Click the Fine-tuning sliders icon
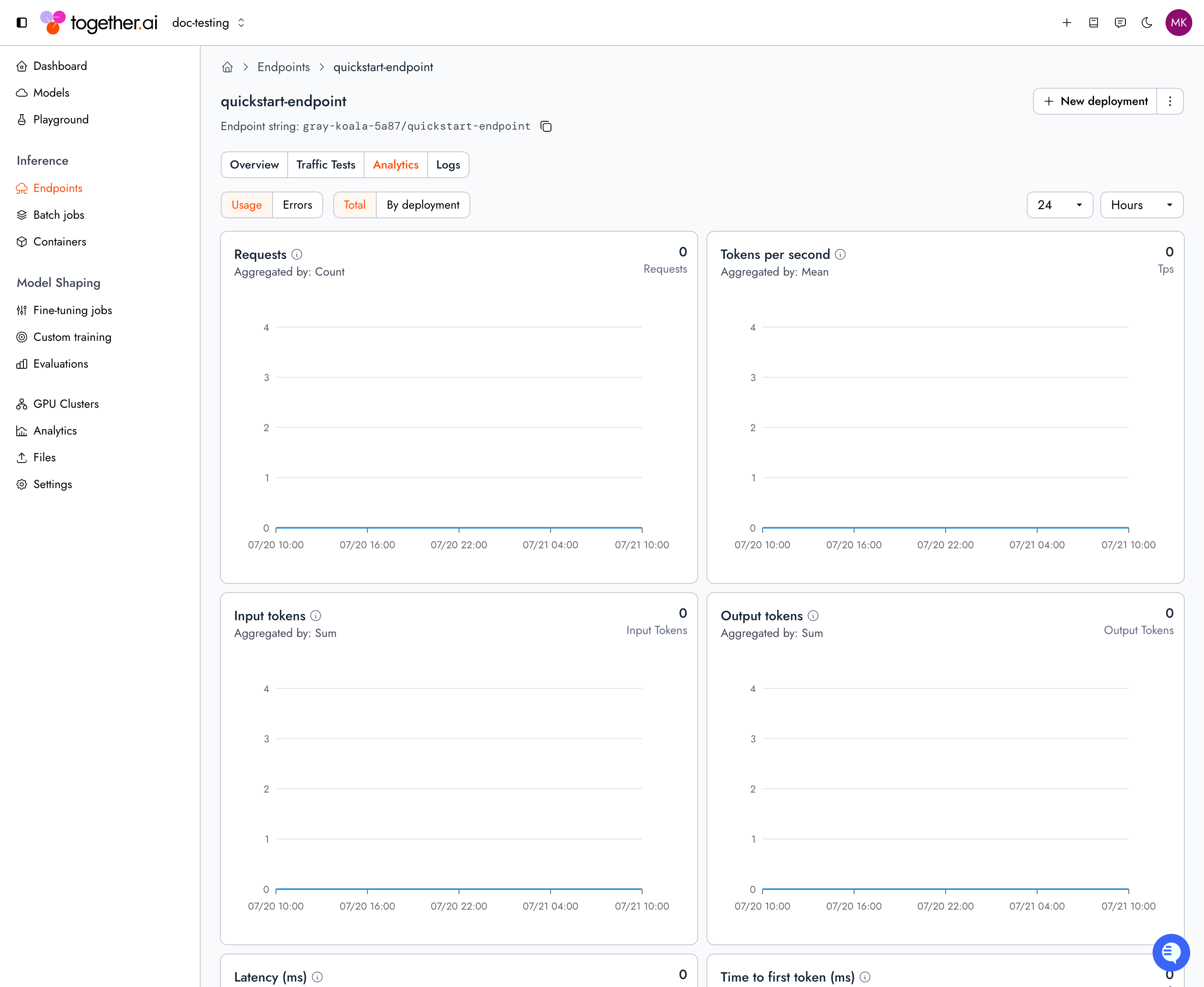The height and width of the screenshot is (987, 1204). 22,310
